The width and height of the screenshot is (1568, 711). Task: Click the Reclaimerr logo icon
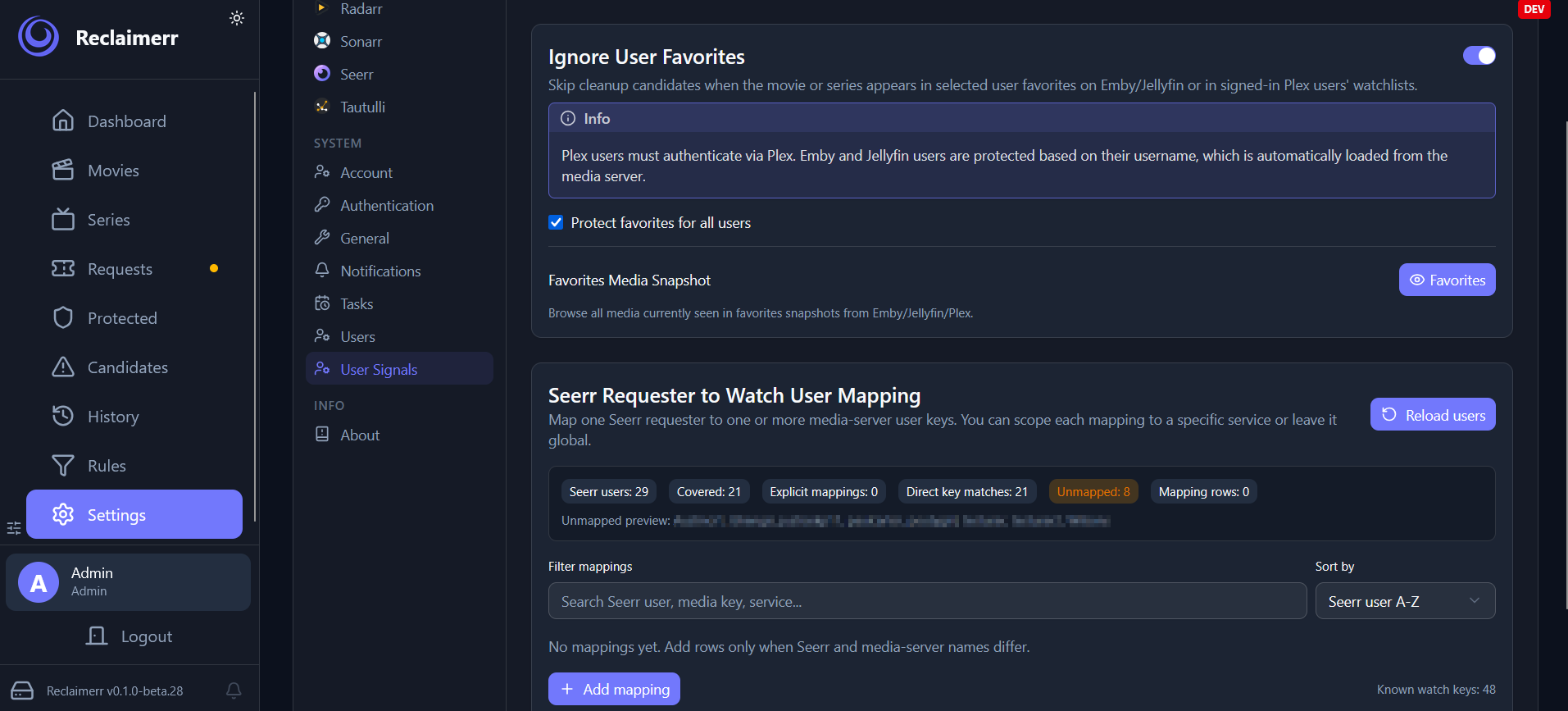coord(39,37)
